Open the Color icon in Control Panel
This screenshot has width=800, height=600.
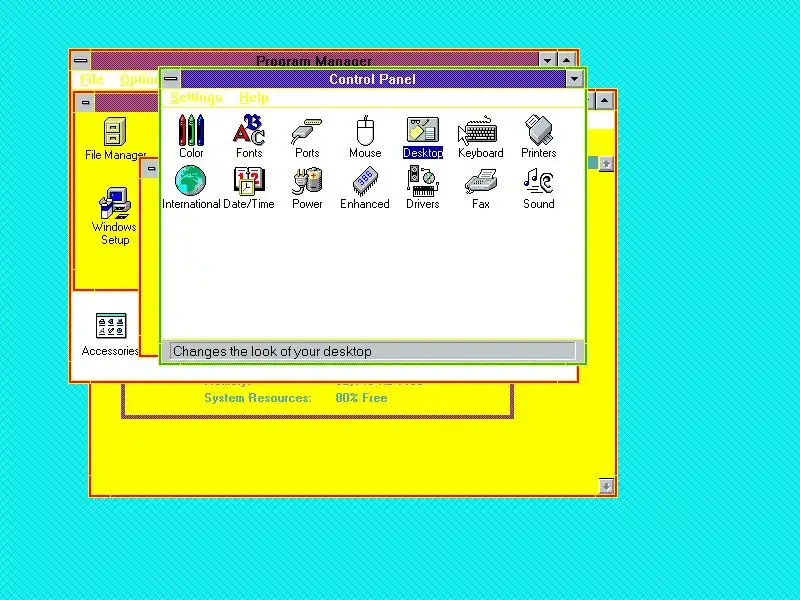tap(191, 136)
